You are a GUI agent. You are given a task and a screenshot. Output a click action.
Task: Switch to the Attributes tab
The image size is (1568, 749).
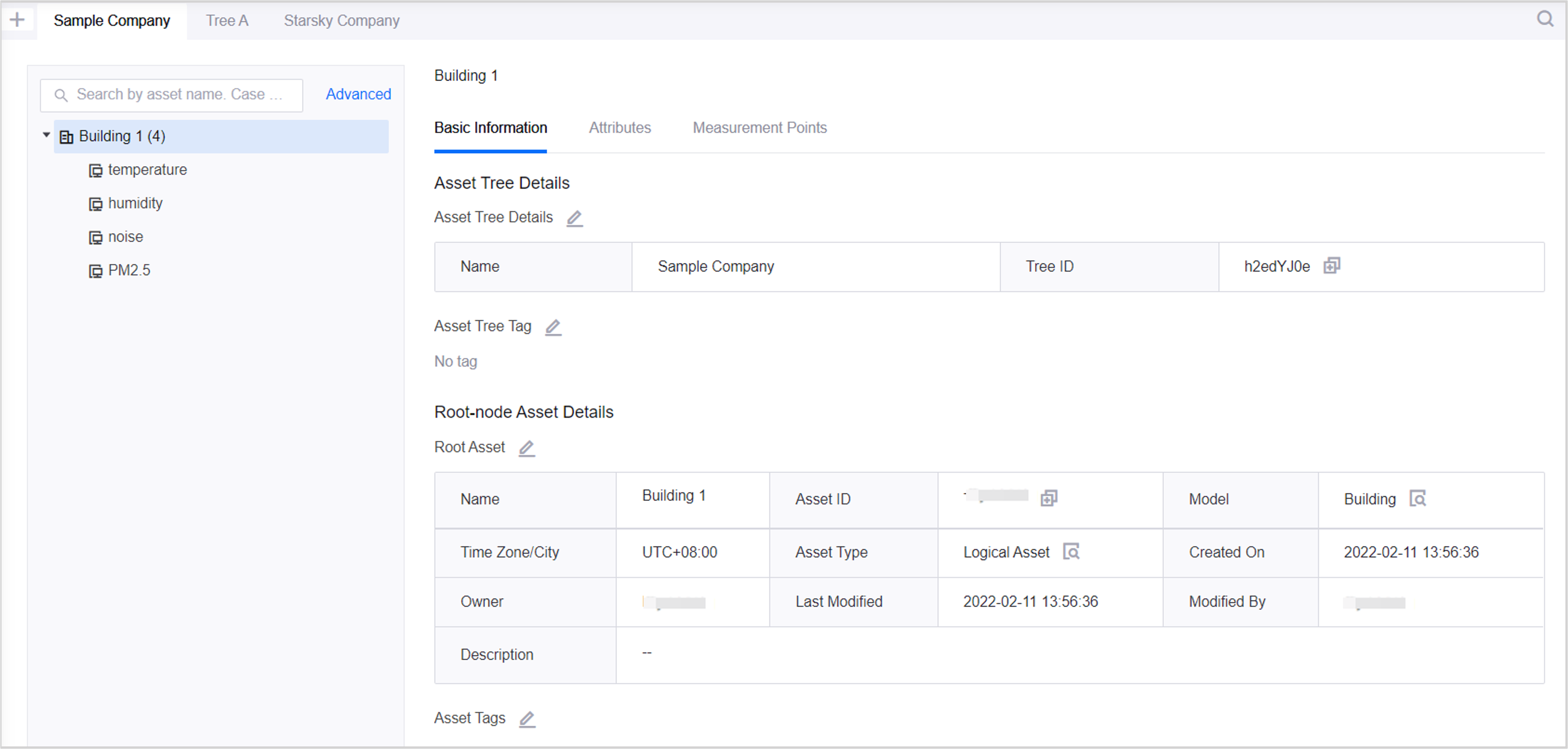pos(619,128)
